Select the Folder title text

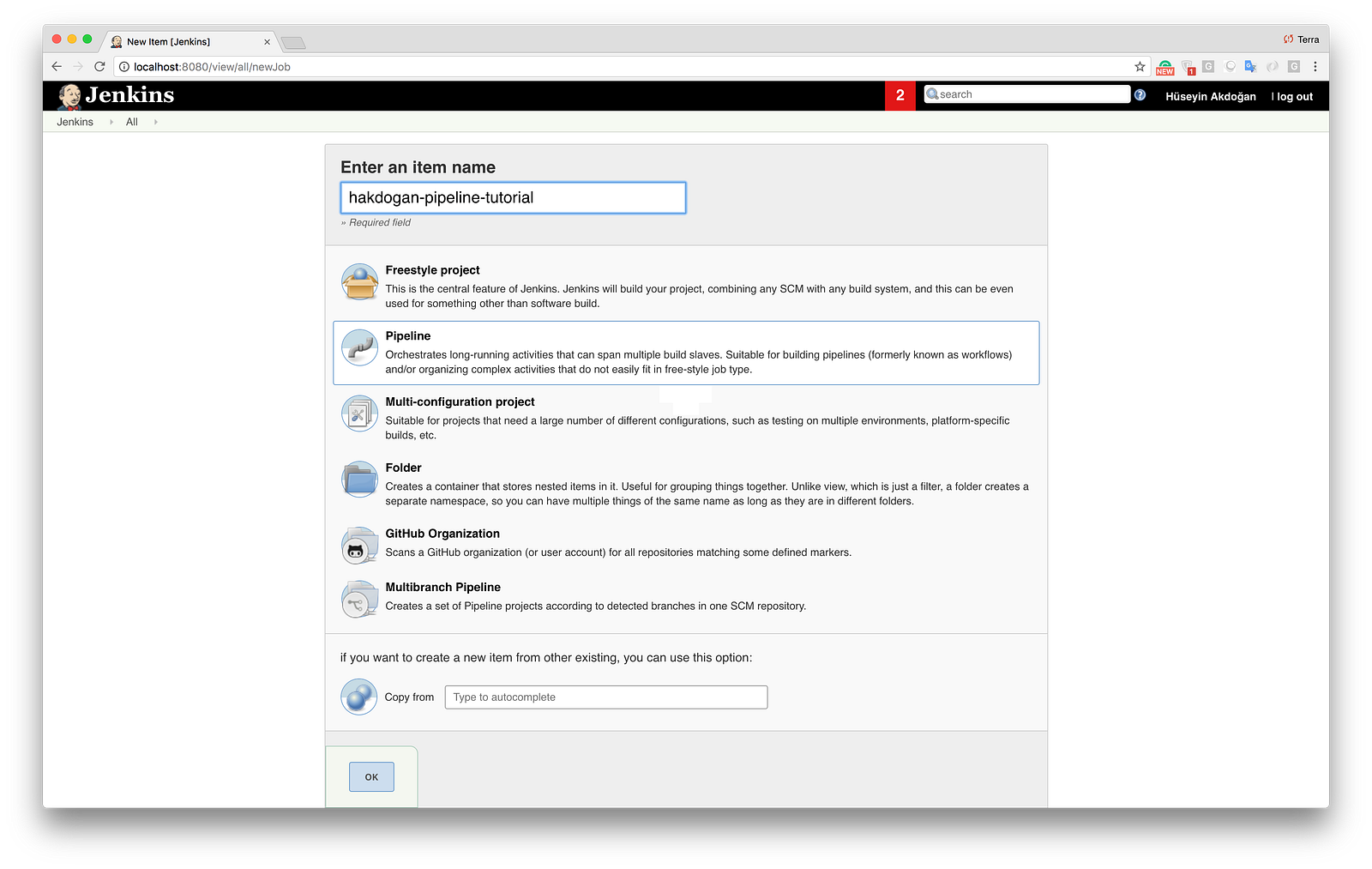tap(403, 468)
